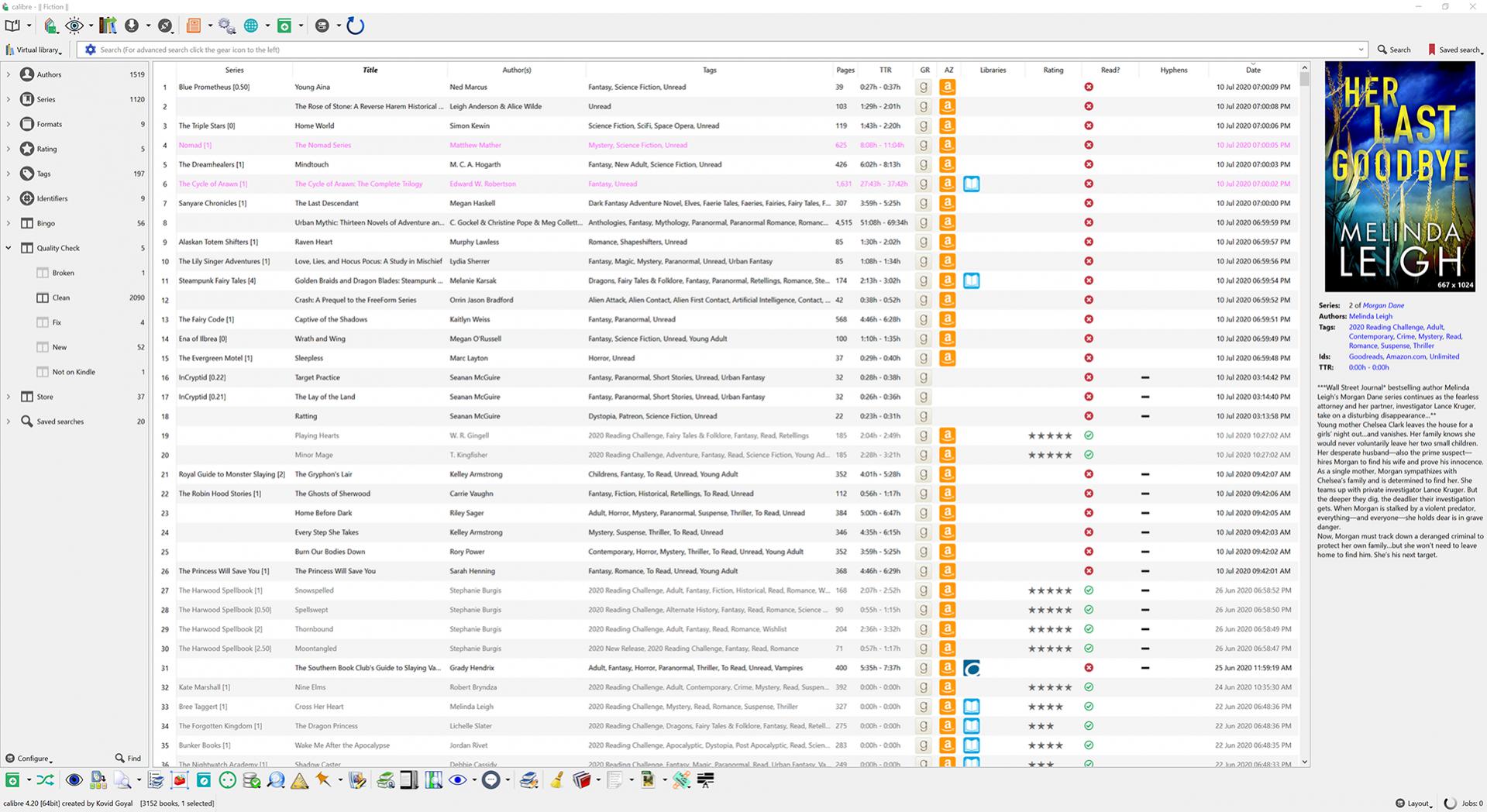
Task: Click into the main search input field
Action: point(697,50)
